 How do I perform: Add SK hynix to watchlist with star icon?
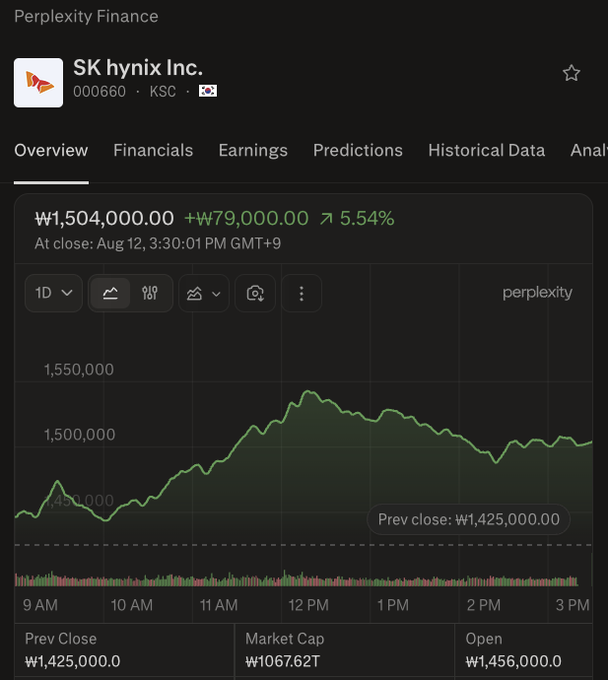point(571,73)
